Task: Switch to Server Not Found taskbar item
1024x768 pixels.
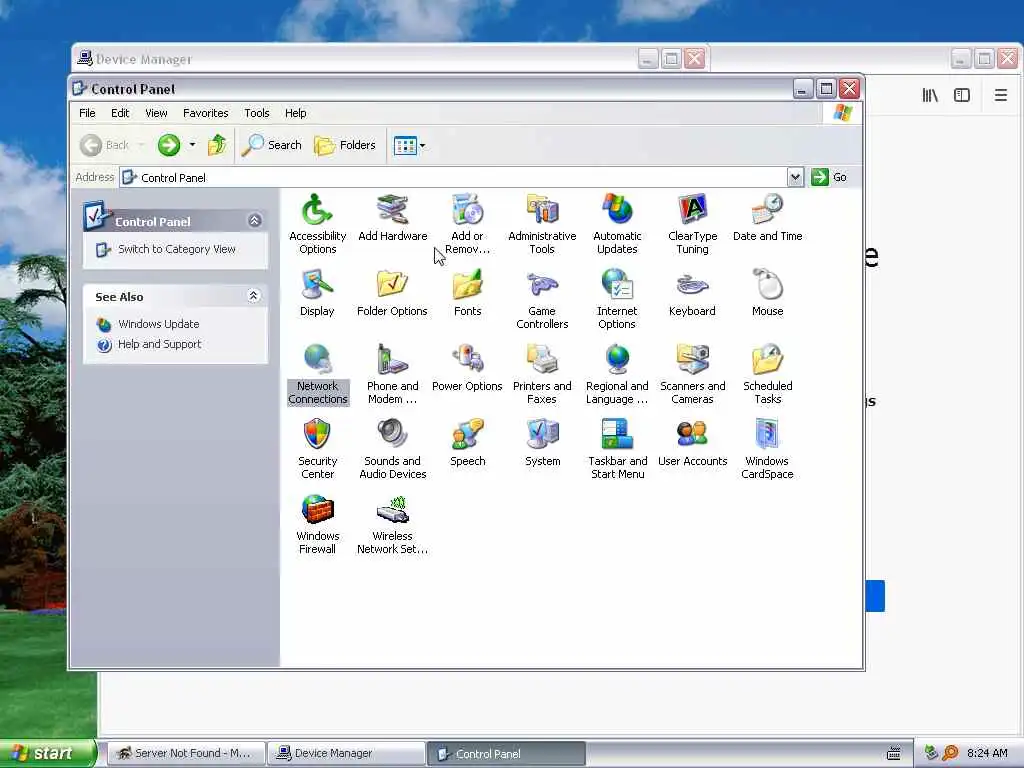Action: pyautogui.click(x=186, y=754)
